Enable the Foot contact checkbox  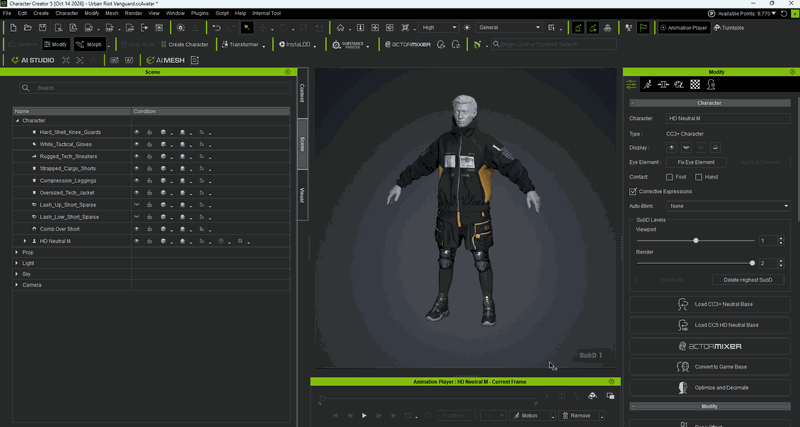pos(669,177)
